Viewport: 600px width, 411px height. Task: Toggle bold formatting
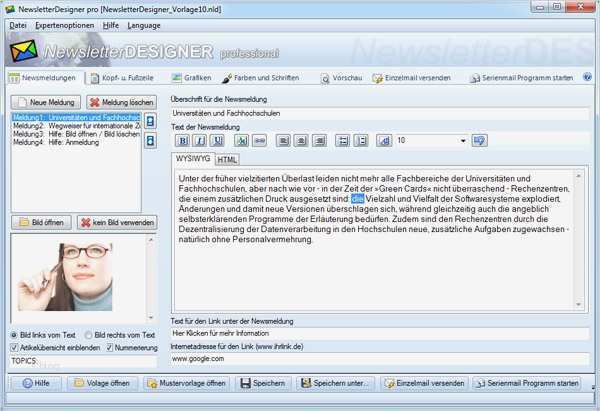183,140
